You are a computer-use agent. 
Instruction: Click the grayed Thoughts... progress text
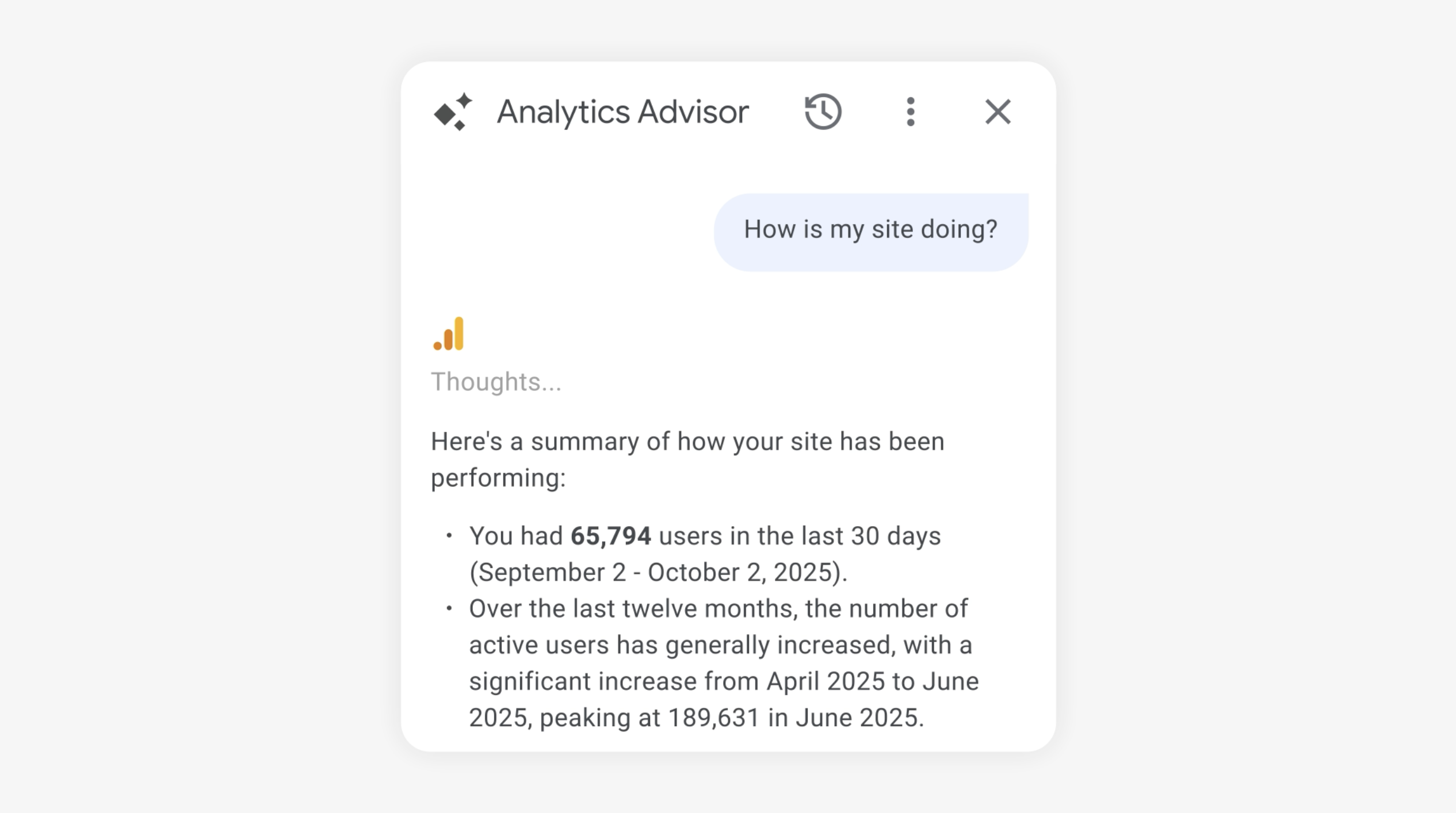coord(497,380)
